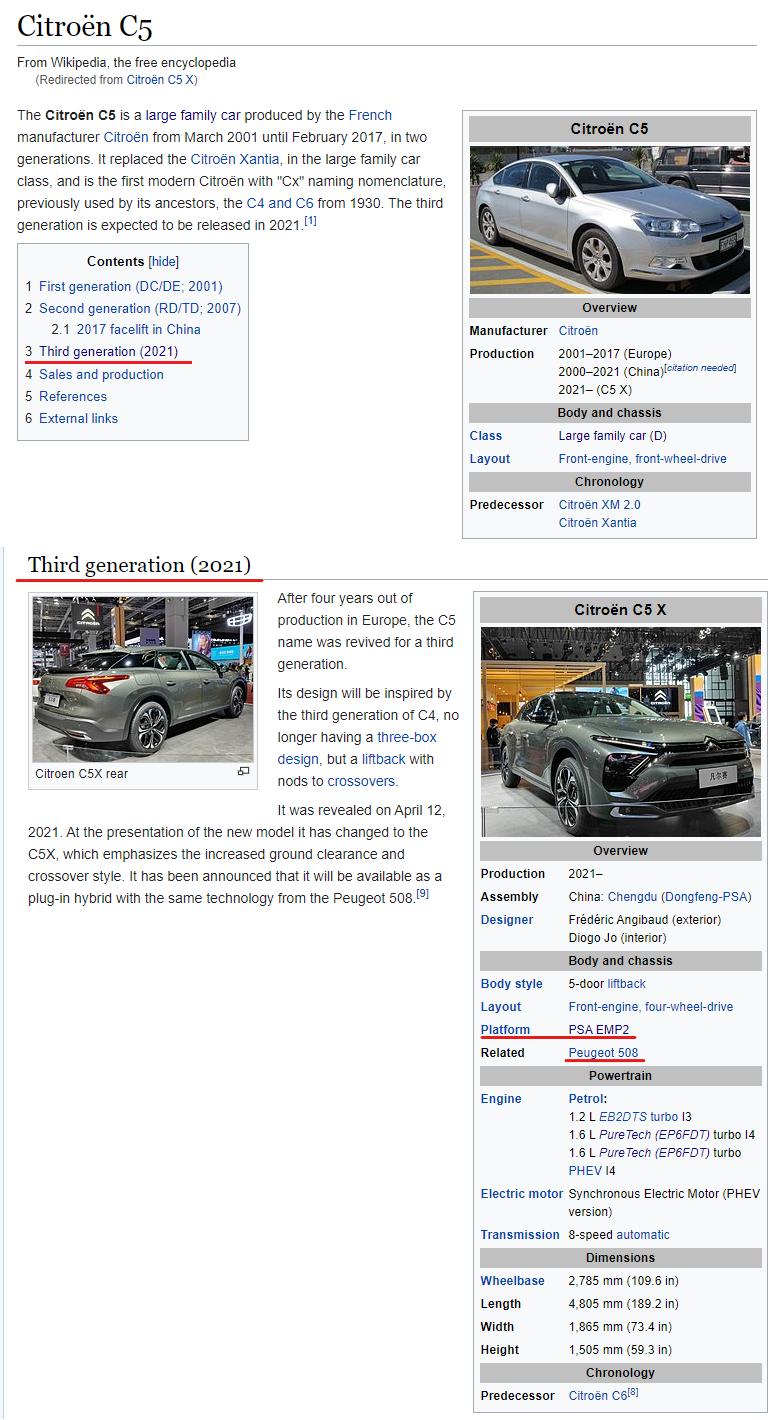
Task: Jump to Second generation (RD/TD; 2007) section
Action: (x=140, y=308)
